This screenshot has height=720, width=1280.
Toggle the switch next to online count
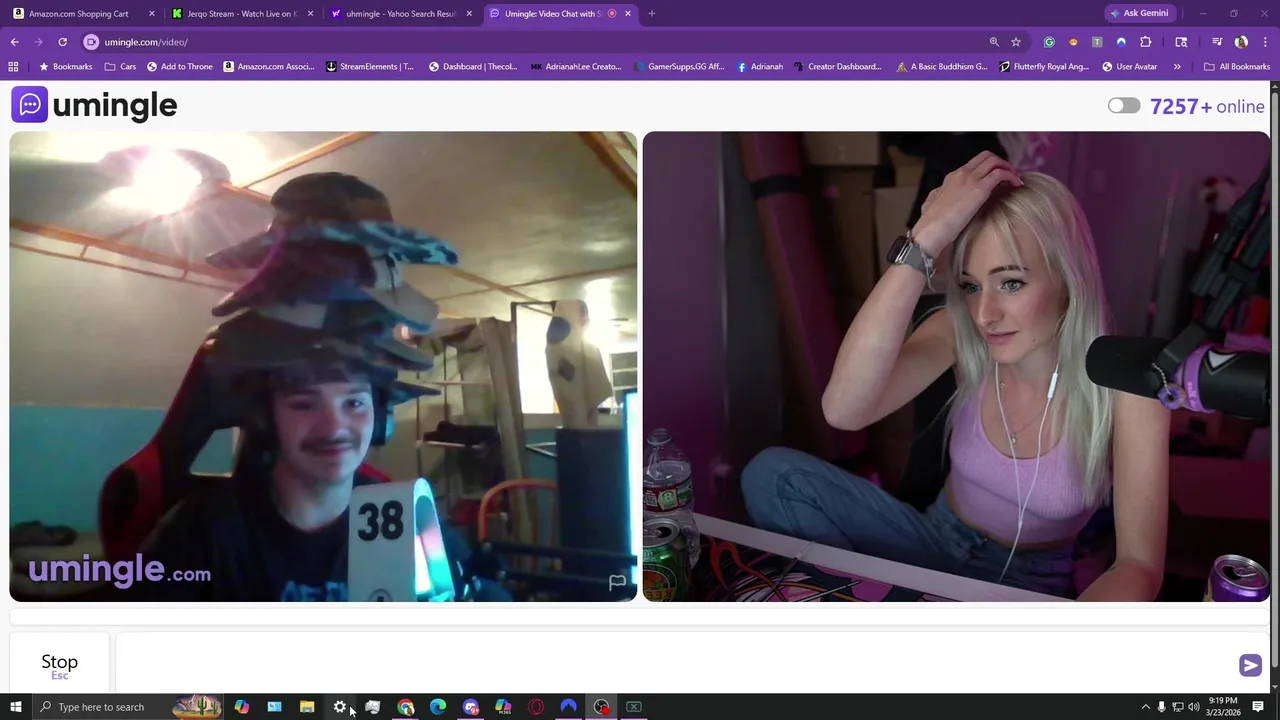pyautogui.click(x=1124, y=106)
